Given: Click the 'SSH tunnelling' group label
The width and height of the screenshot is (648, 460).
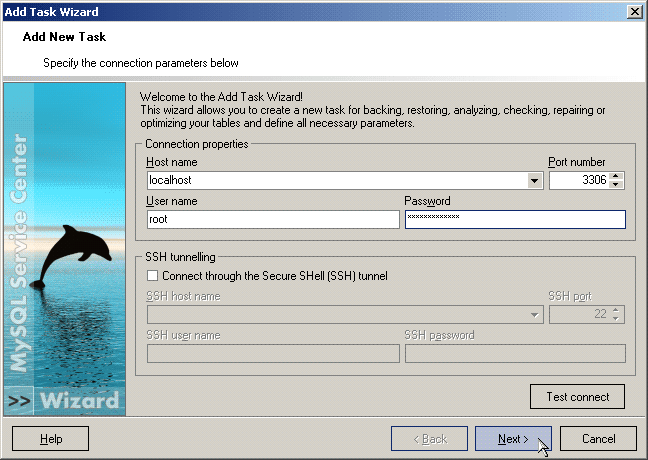Looking at the screenshot, I should [180, 257].
